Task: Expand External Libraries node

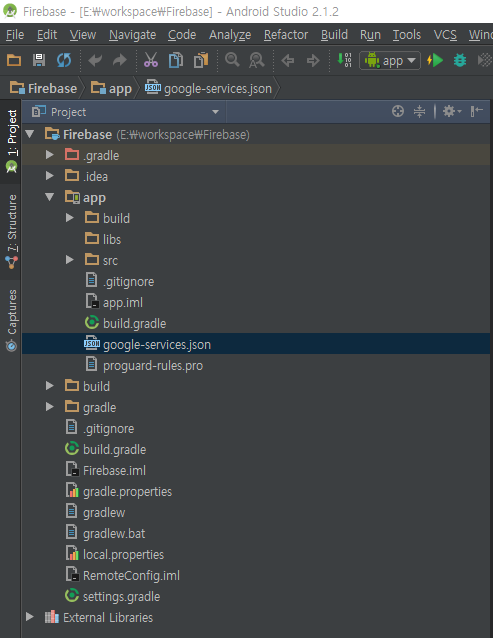Action: pos(30,617)
